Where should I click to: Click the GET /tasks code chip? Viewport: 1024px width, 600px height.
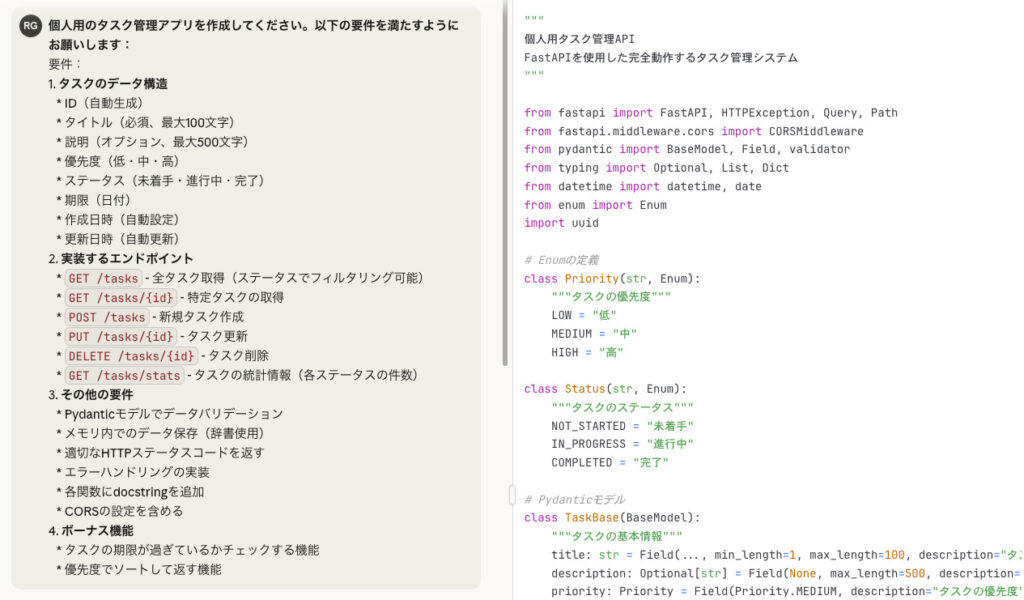(103, 278)
